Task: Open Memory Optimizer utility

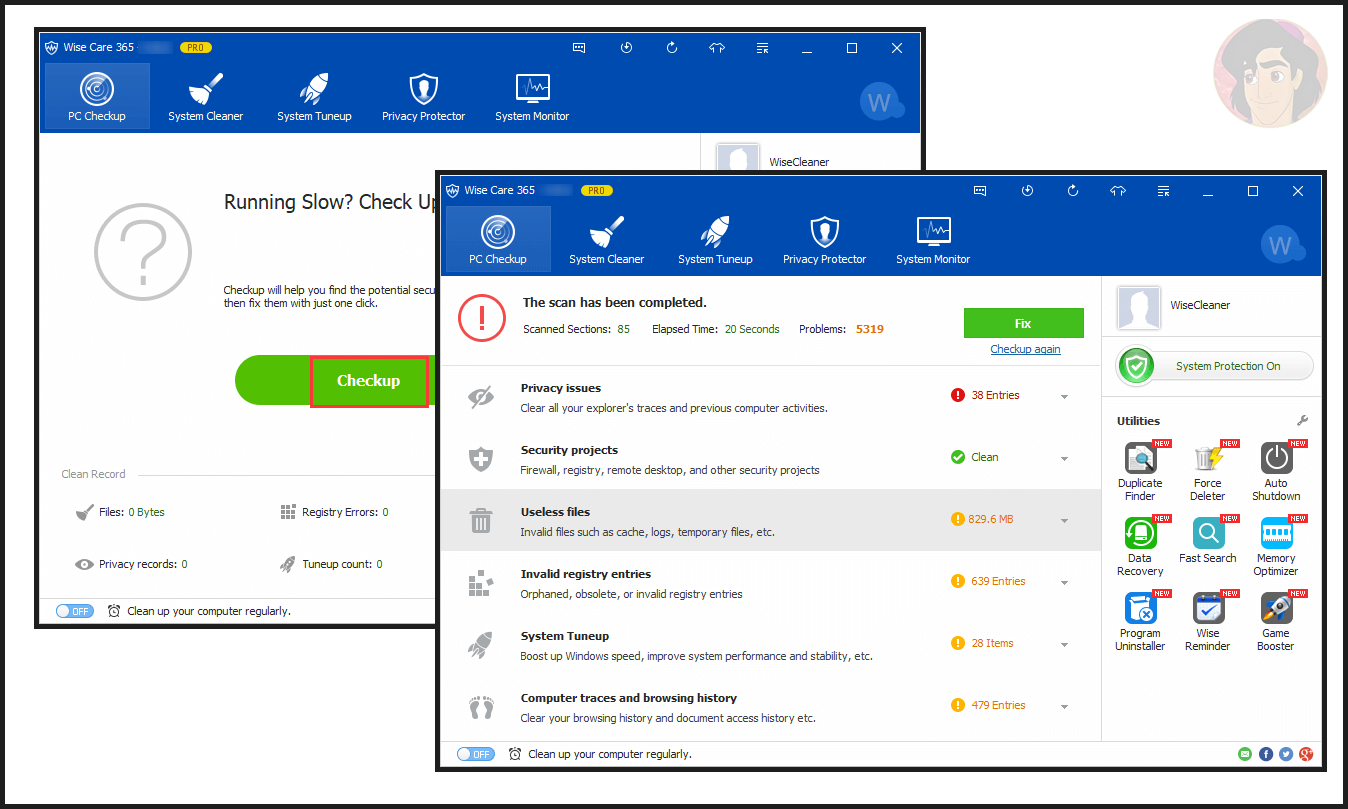Action: (x=1276, y=546)
